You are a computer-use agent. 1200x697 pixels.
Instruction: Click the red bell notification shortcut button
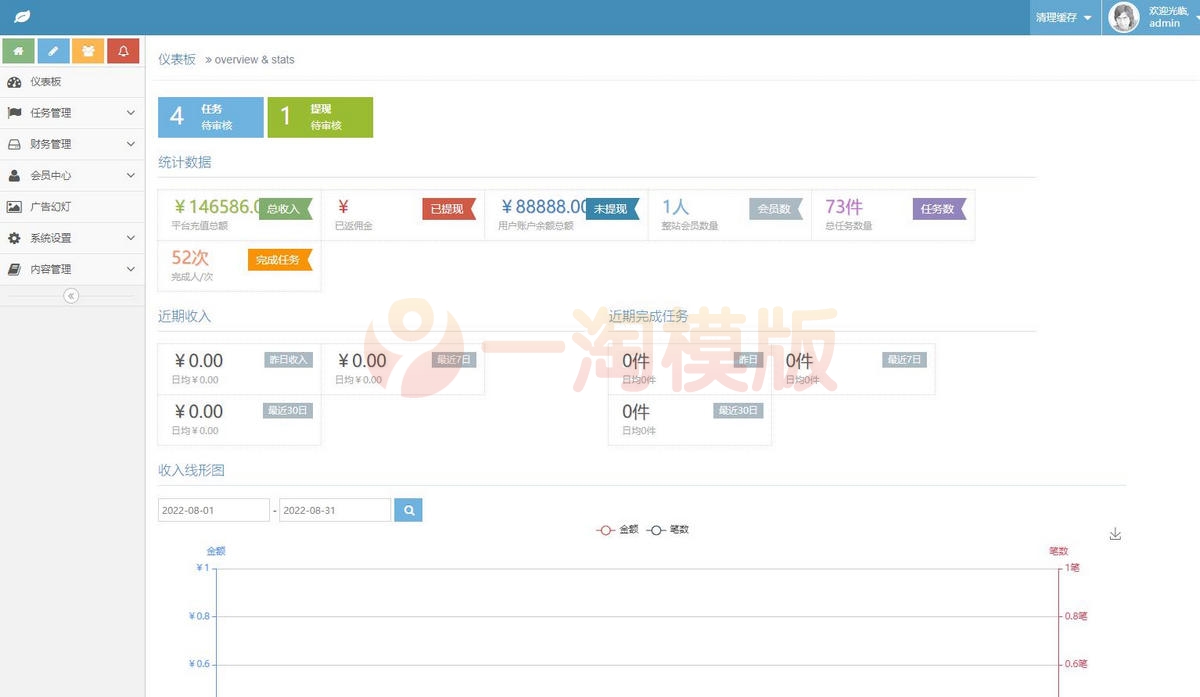[x=123, y=50]
